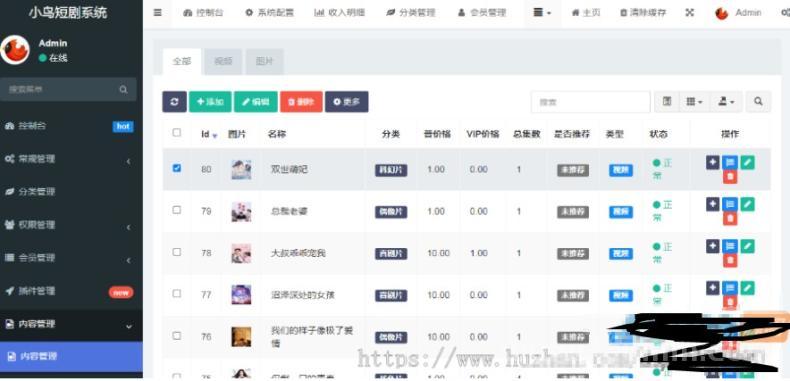
Task: Click the green 添加 button
Action: pos(210,102)
